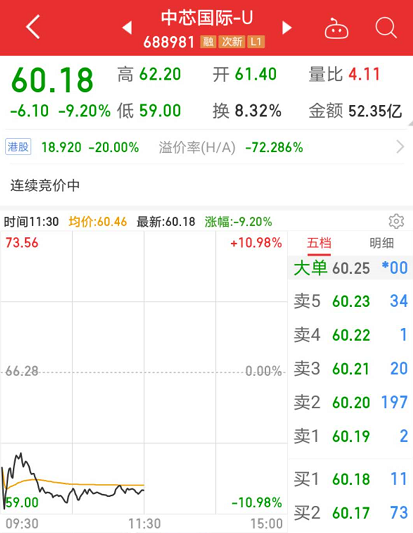Expand the Hong Kong stock row chevron
Viewport: 413px width, 533px height.
click(x=400, y=147)
